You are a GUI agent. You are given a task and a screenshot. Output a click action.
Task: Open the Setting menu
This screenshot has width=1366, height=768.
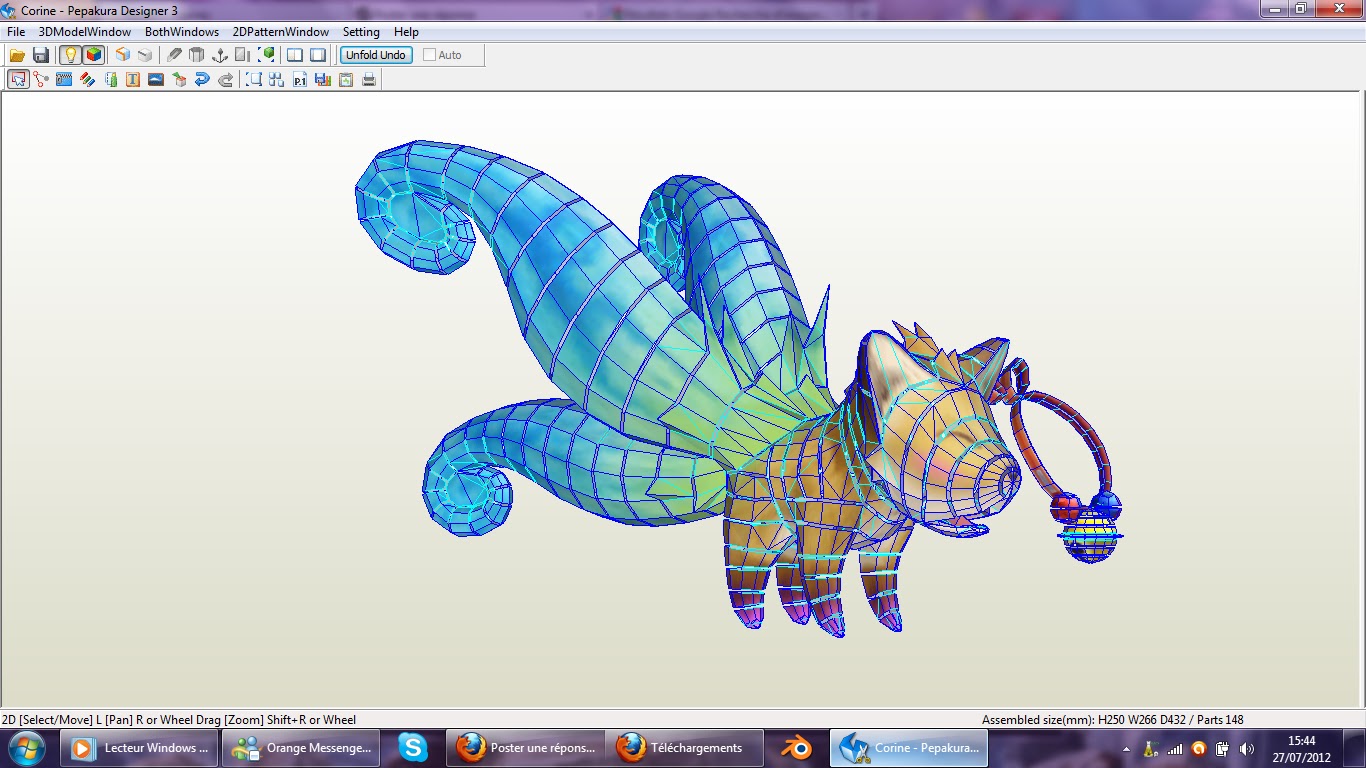(x=361, y=32)
